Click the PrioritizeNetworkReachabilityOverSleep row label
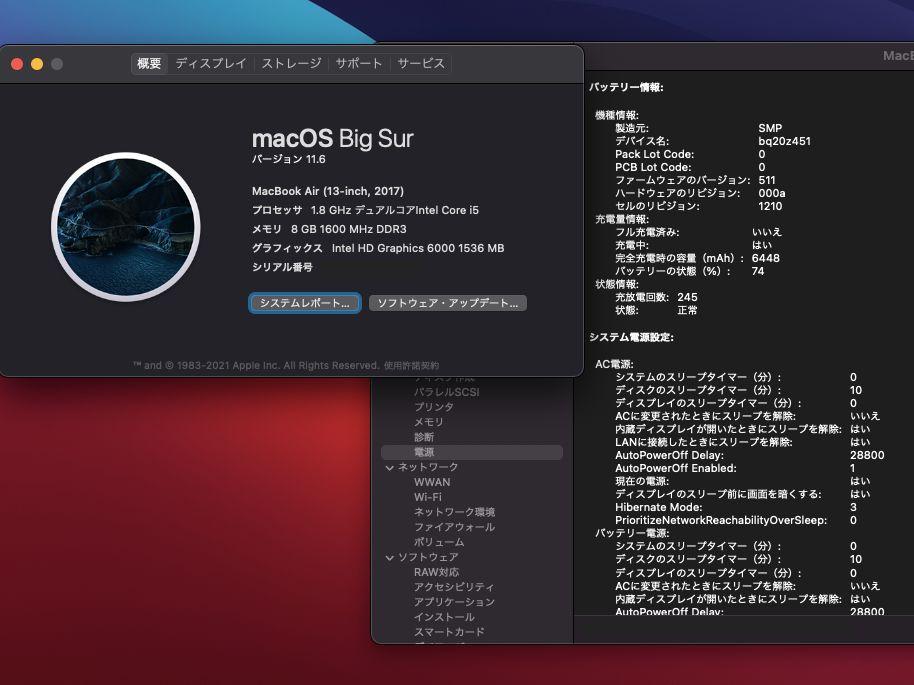This screenshot has width=914, height=685. [721, 520]
